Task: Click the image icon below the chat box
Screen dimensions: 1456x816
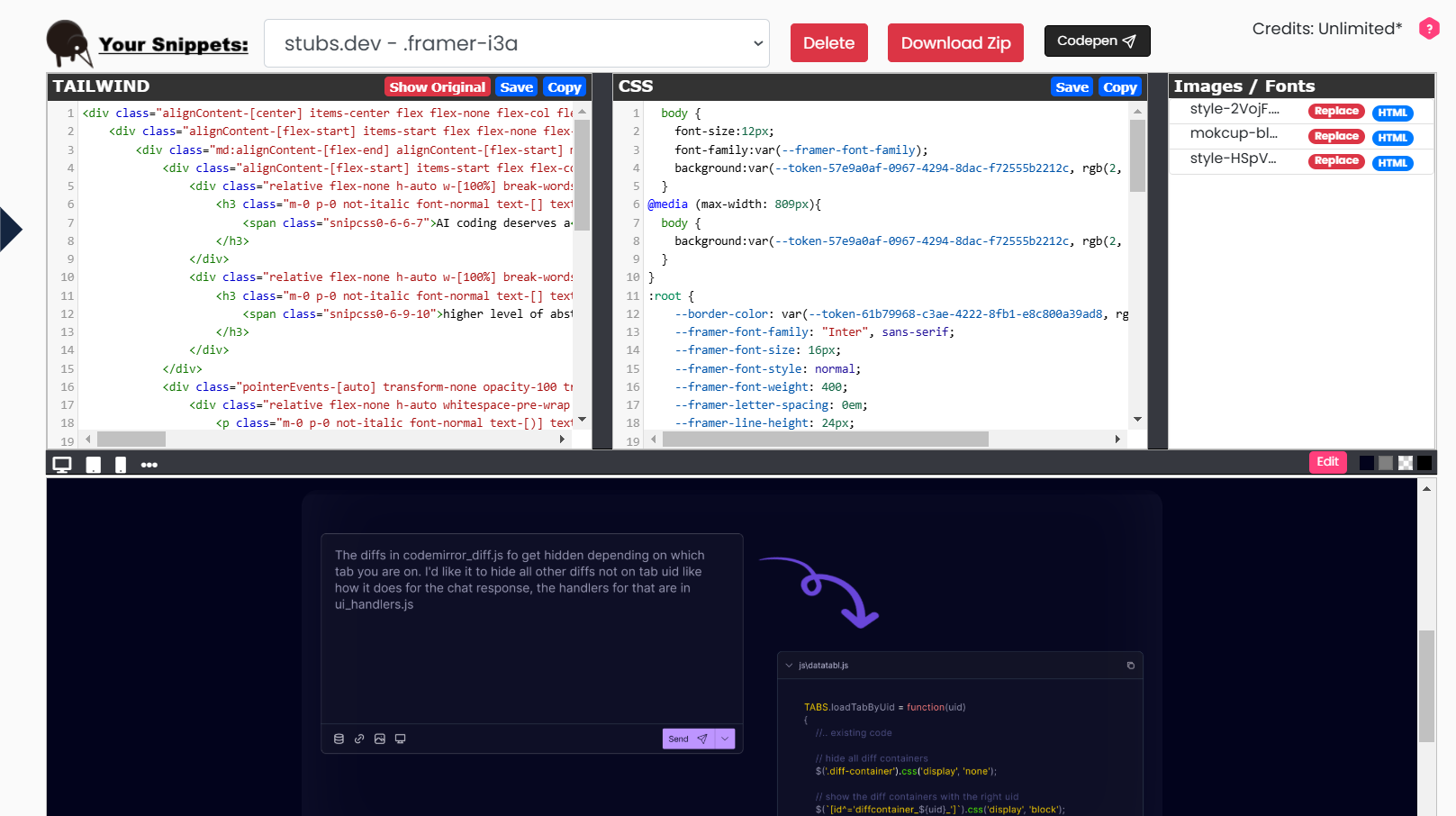Action: 380,739
